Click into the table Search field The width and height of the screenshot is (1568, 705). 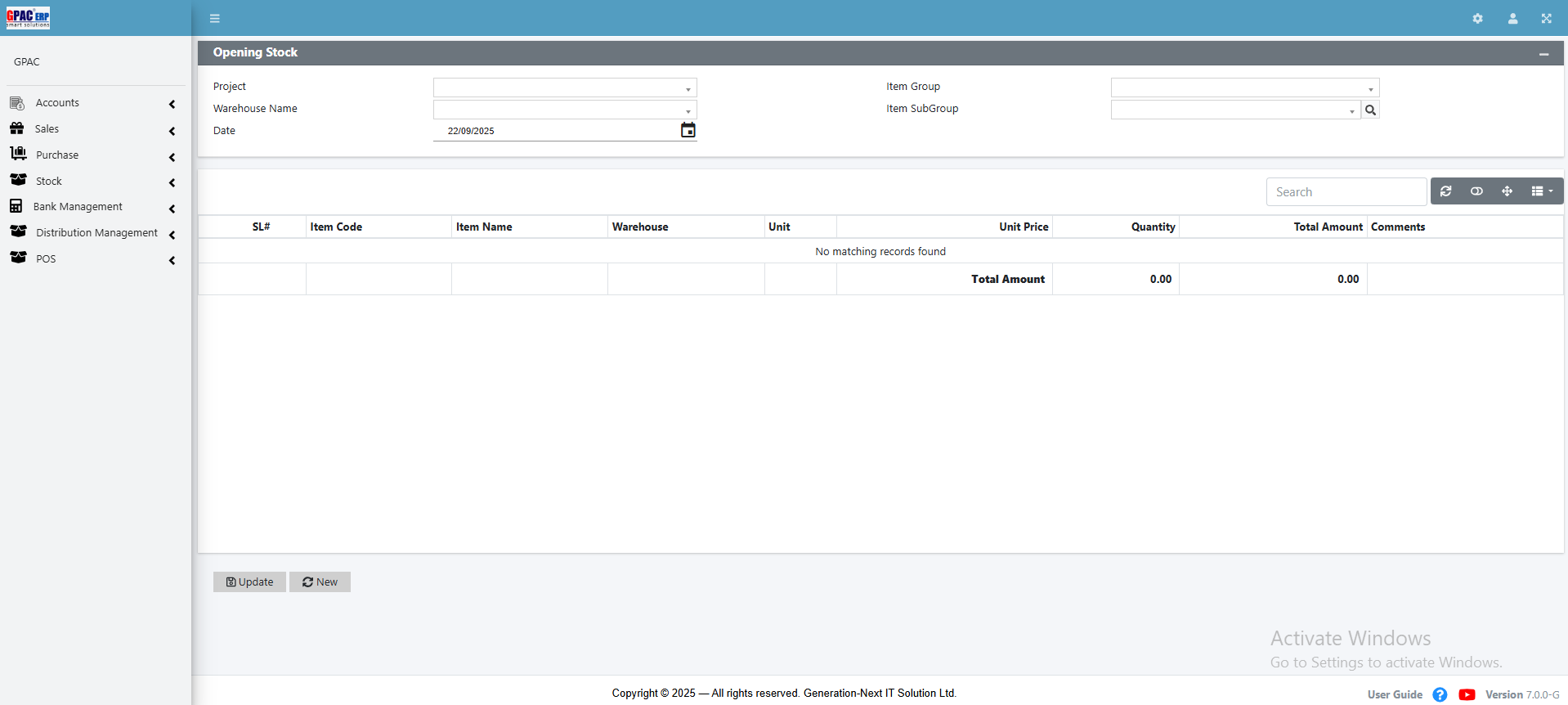coord(1346,192)
